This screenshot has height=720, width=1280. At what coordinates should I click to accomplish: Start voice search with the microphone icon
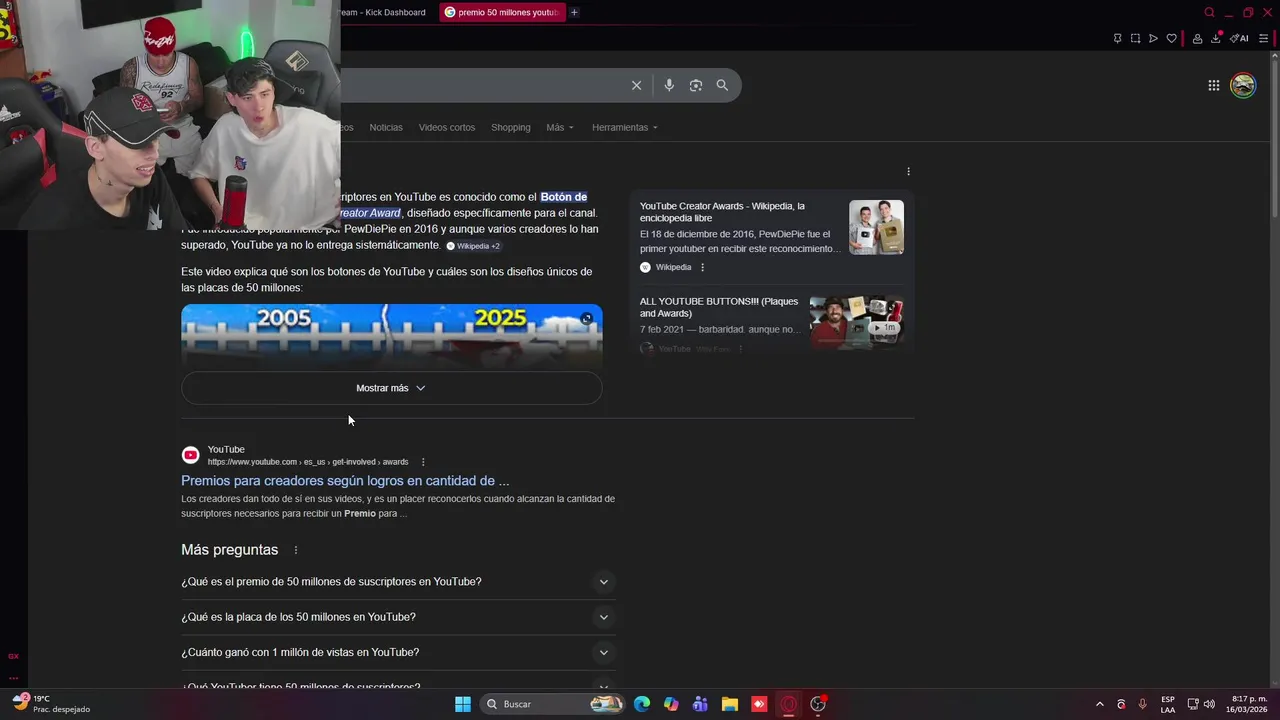669,85
